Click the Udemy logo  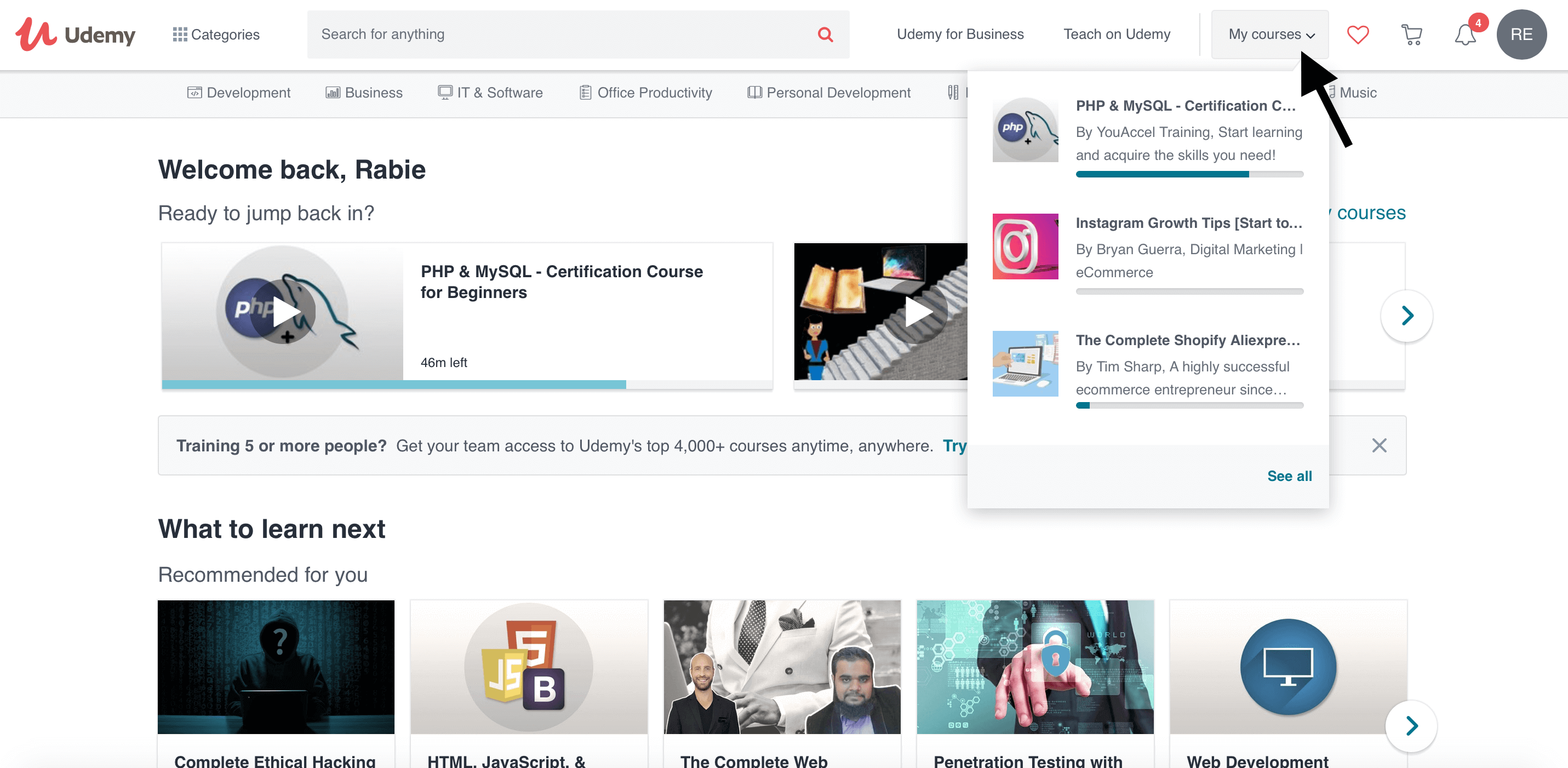point(75,35)
